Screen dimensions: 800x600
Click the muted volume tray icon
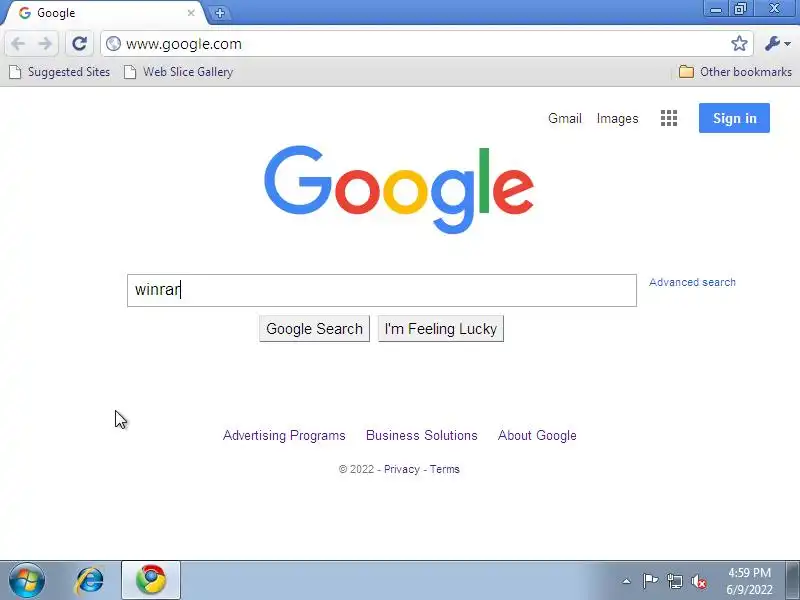coord(699,582)
